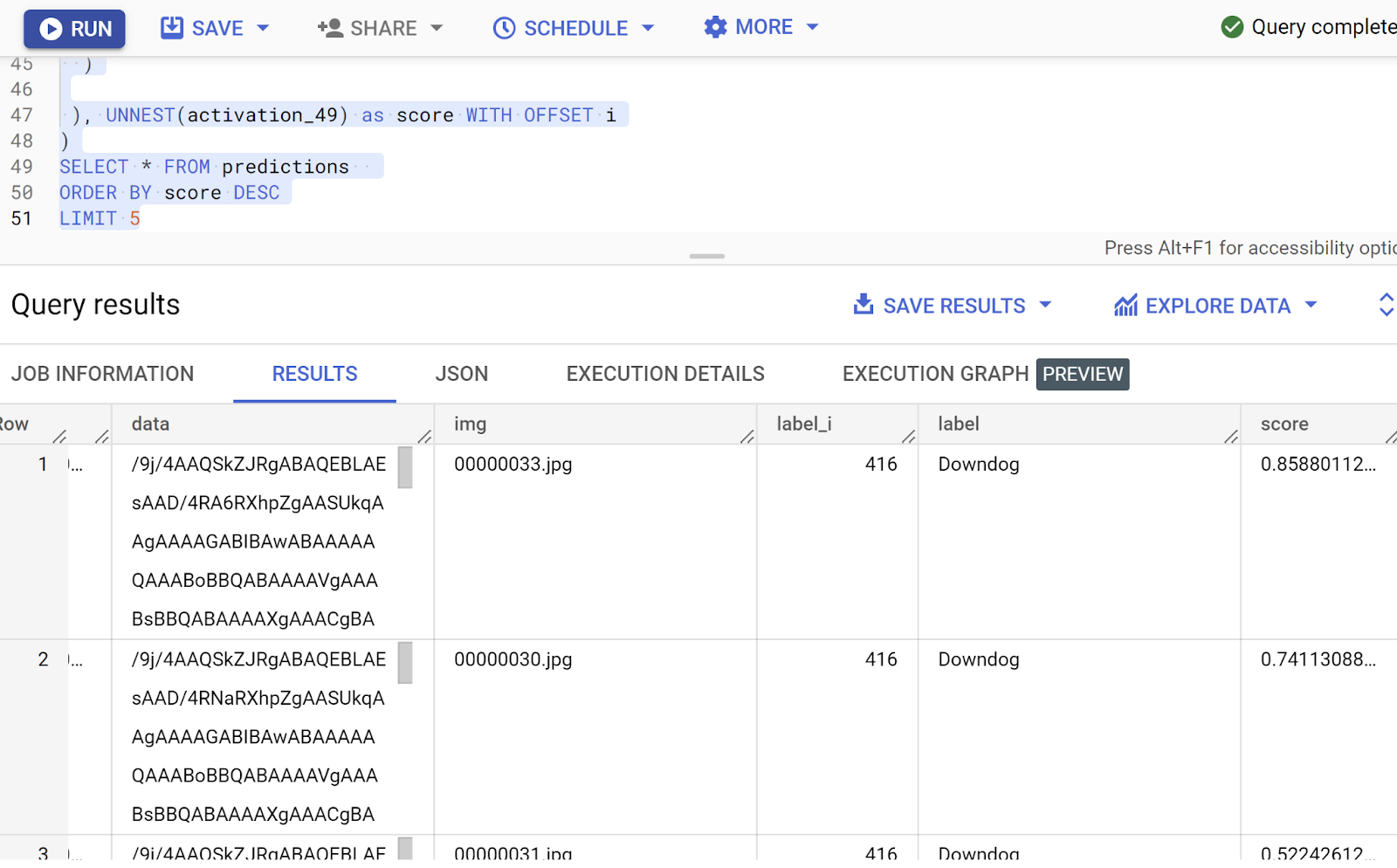Click the EXPLORE DATA chart icon
Screen dimensions: 1397x868
(1125, 306)
